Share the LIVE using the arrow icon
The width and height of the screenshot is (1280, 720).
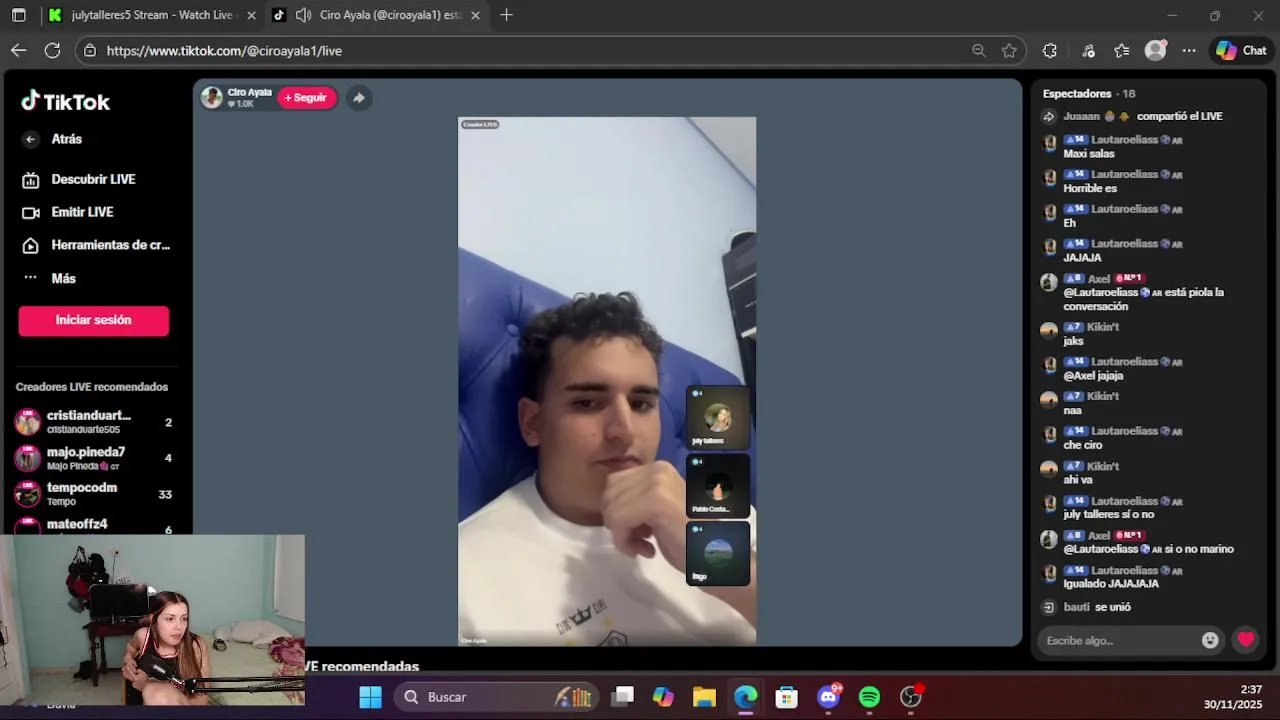358,97
